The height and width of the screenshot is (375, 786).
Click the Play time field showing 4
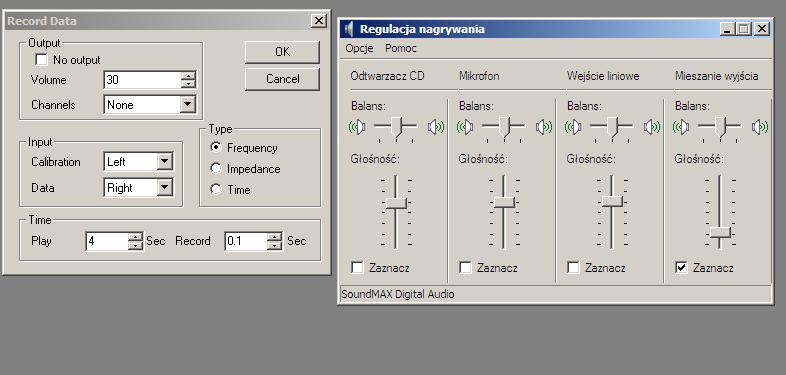(x=107, y=241)
